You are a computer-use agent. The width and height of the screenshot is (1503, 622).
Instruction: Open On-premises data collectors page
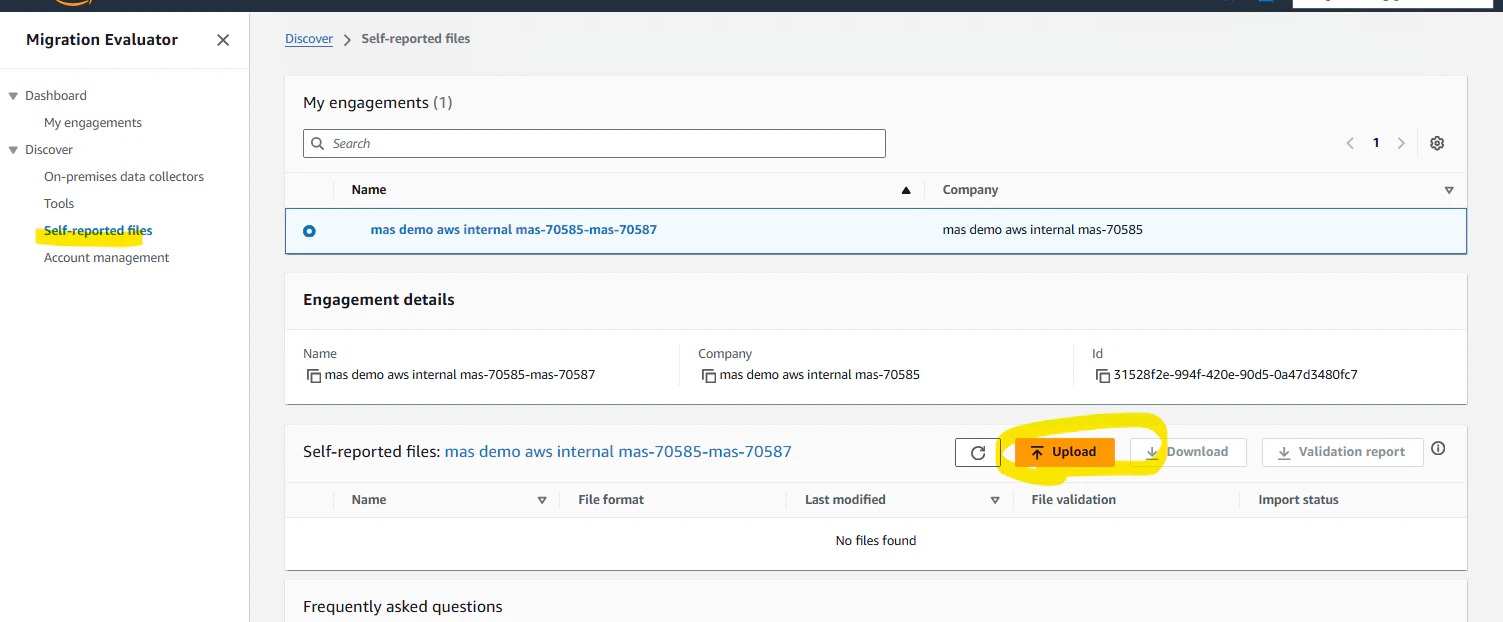tap(124, 177)
